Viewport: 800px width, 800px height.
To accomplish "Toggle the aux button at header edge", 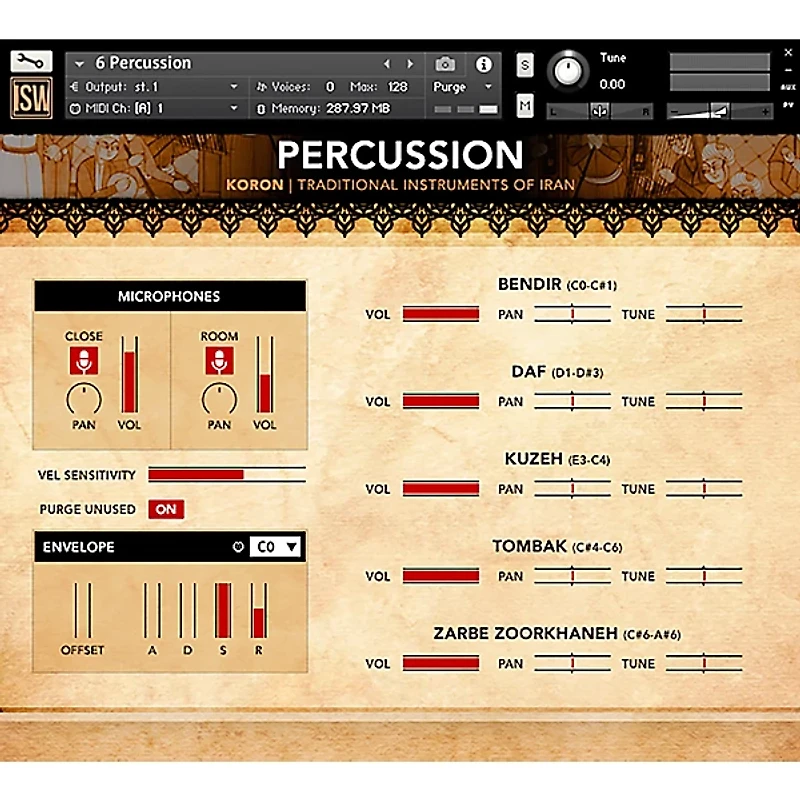I will (788, 87).
